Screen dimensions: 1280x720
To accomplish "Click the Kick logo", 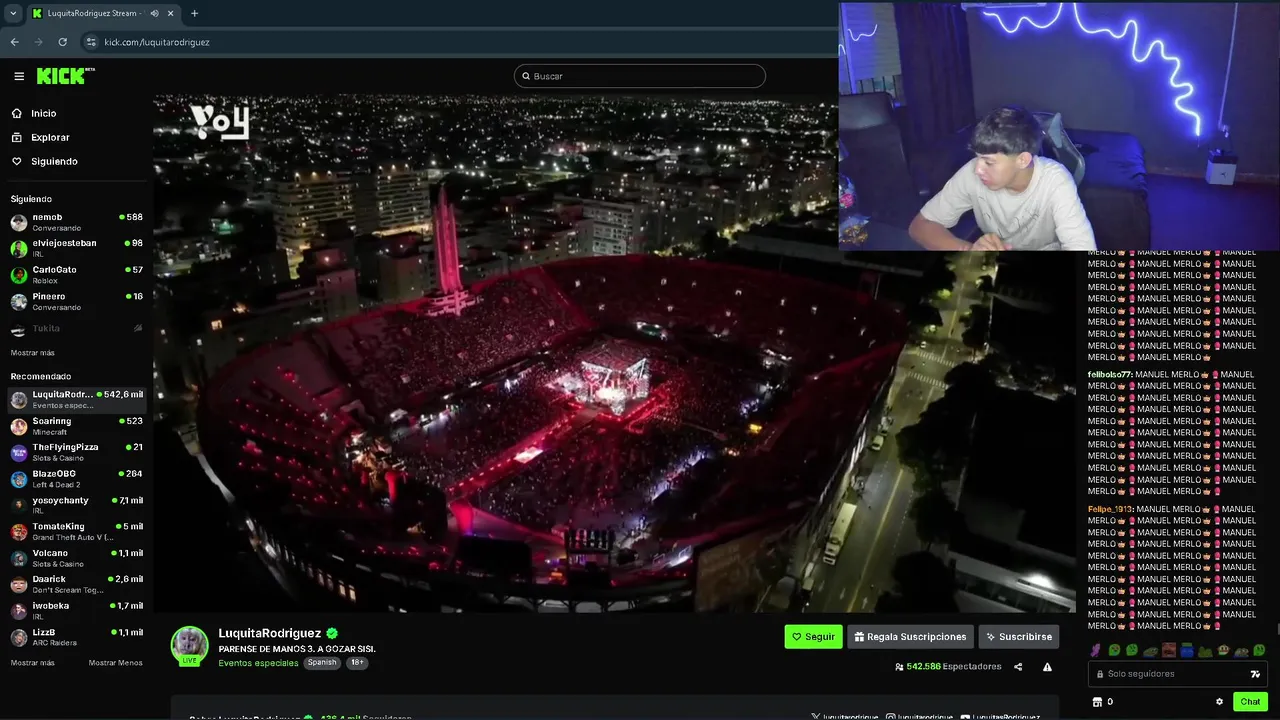I will [x=65, y=76].
